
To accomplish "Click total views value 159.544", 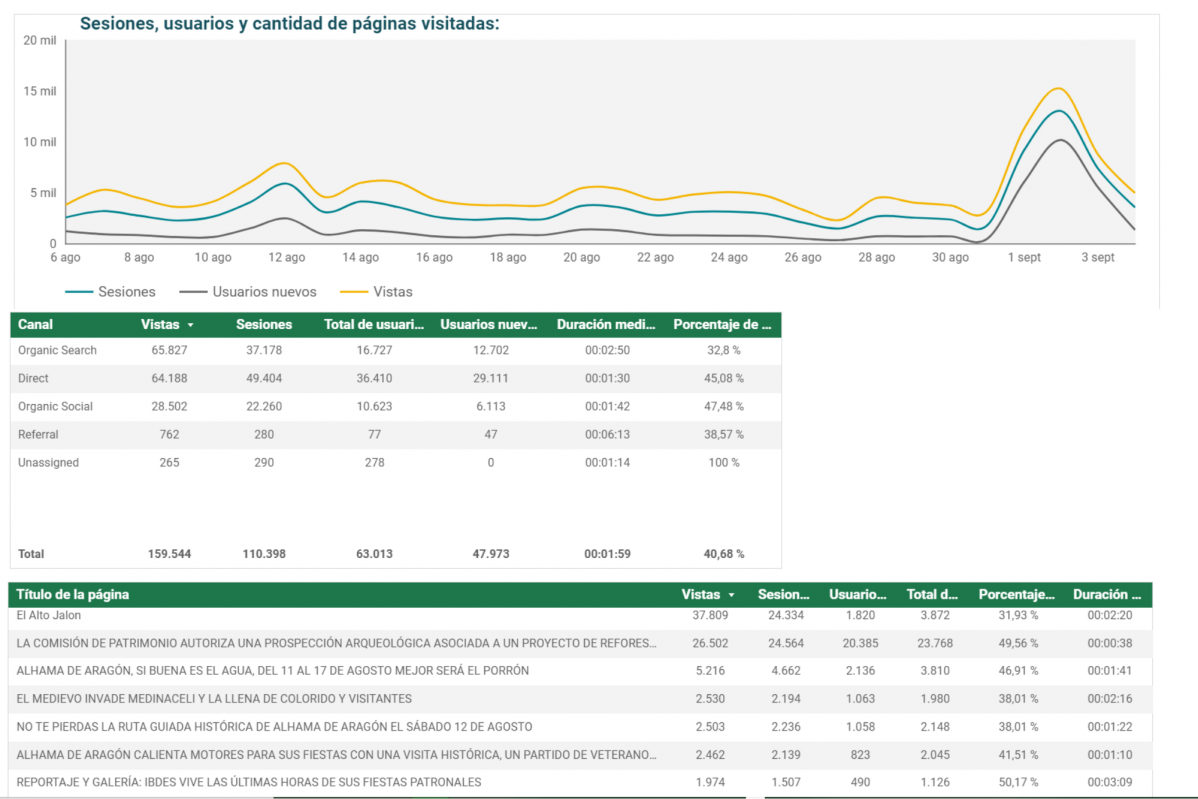I will tap(169, 554).
